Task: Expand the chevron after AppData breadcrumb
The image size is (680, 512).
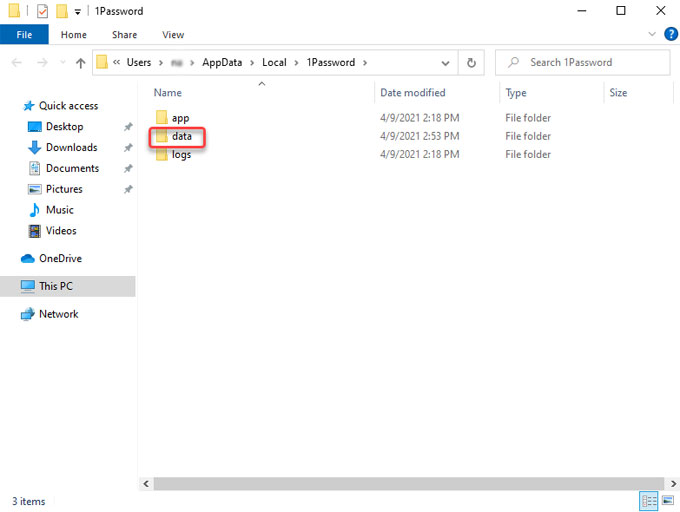Action: [x=252, y=63]
